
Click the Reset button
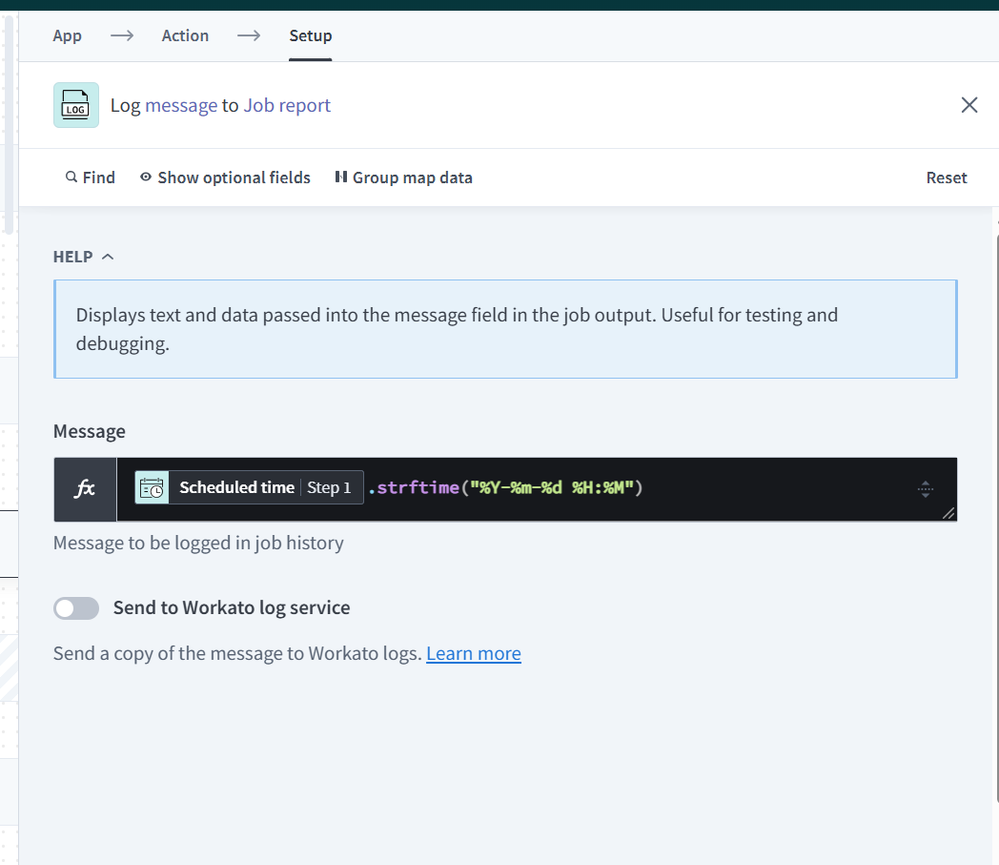click(x=946, y=178)
